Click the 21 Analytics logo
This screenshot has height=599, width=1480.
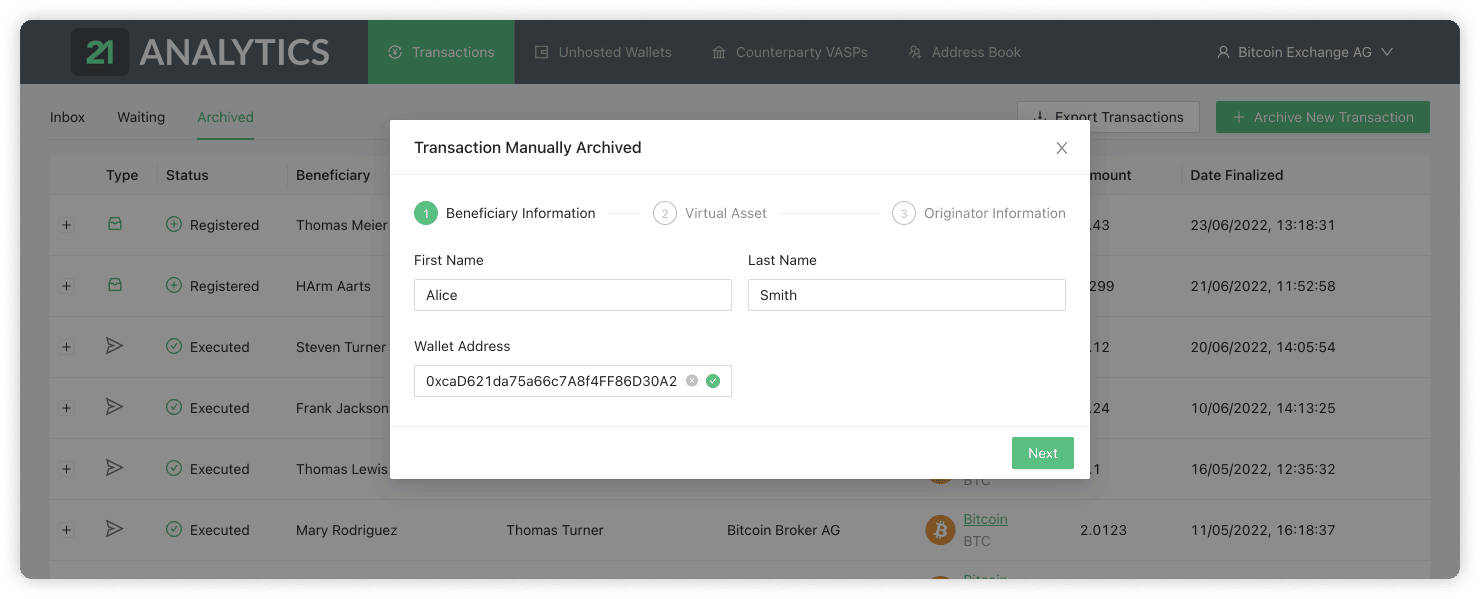pos(200,52)
